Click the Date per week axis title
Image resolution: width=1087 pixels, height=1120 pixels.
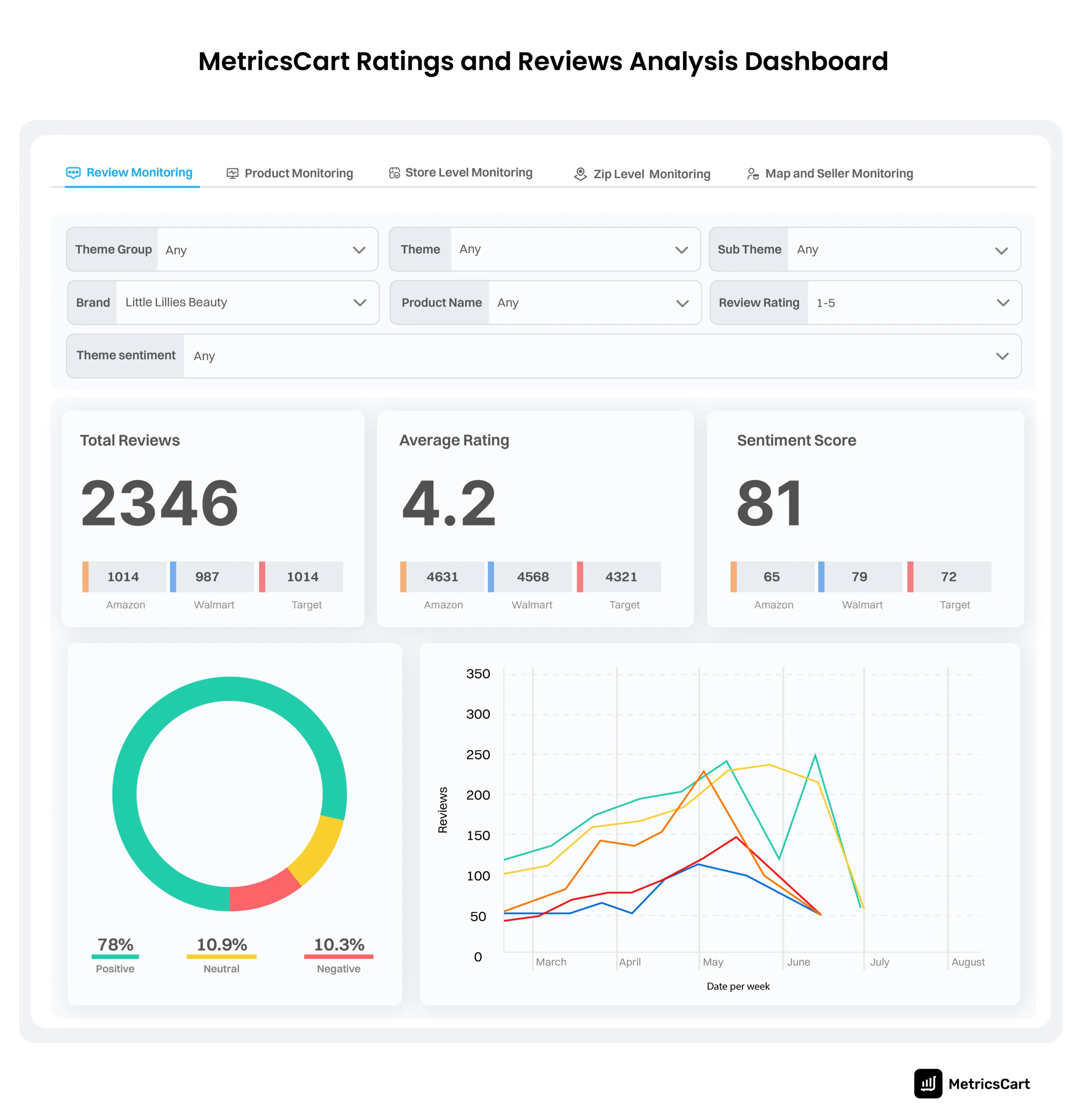[738, 986]
